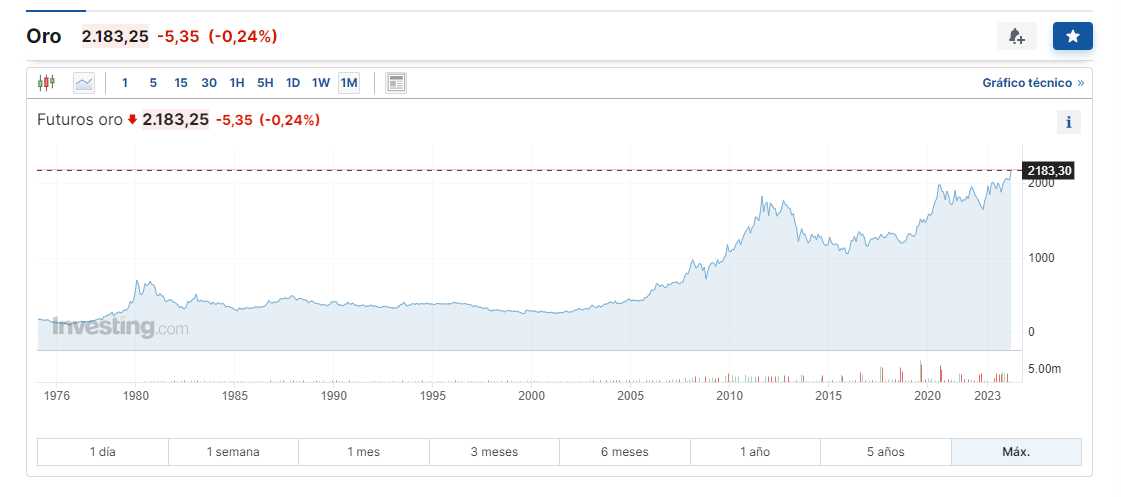This screenshot has height=497, width=1121.
Task: Switch interval to 1D
Action: (293, 83)
